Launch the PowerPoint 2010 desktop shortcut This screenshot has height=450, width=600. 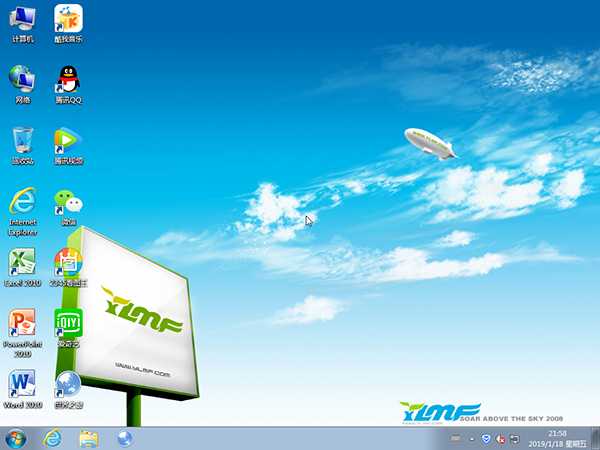pos(23,333)
